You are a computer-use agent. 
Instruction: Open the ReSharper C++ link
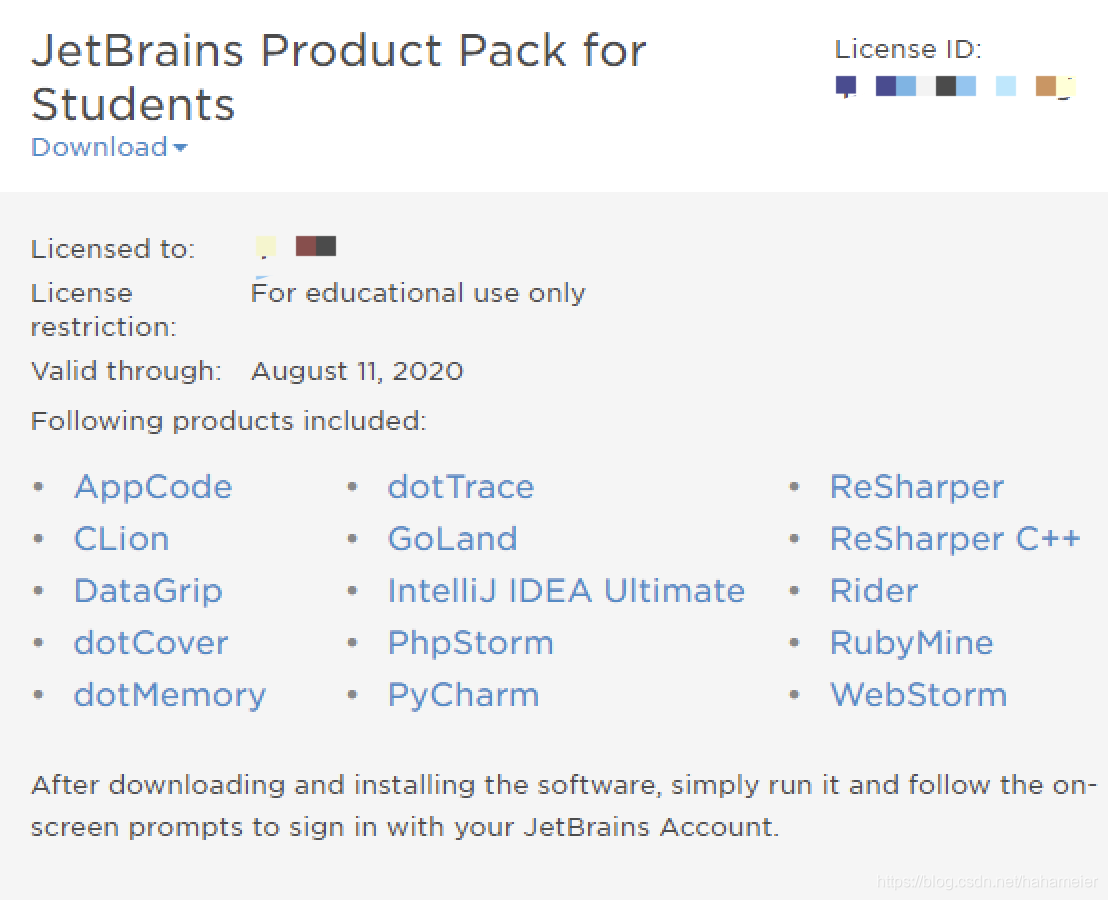pyautogui.click(x=955, y=539)
